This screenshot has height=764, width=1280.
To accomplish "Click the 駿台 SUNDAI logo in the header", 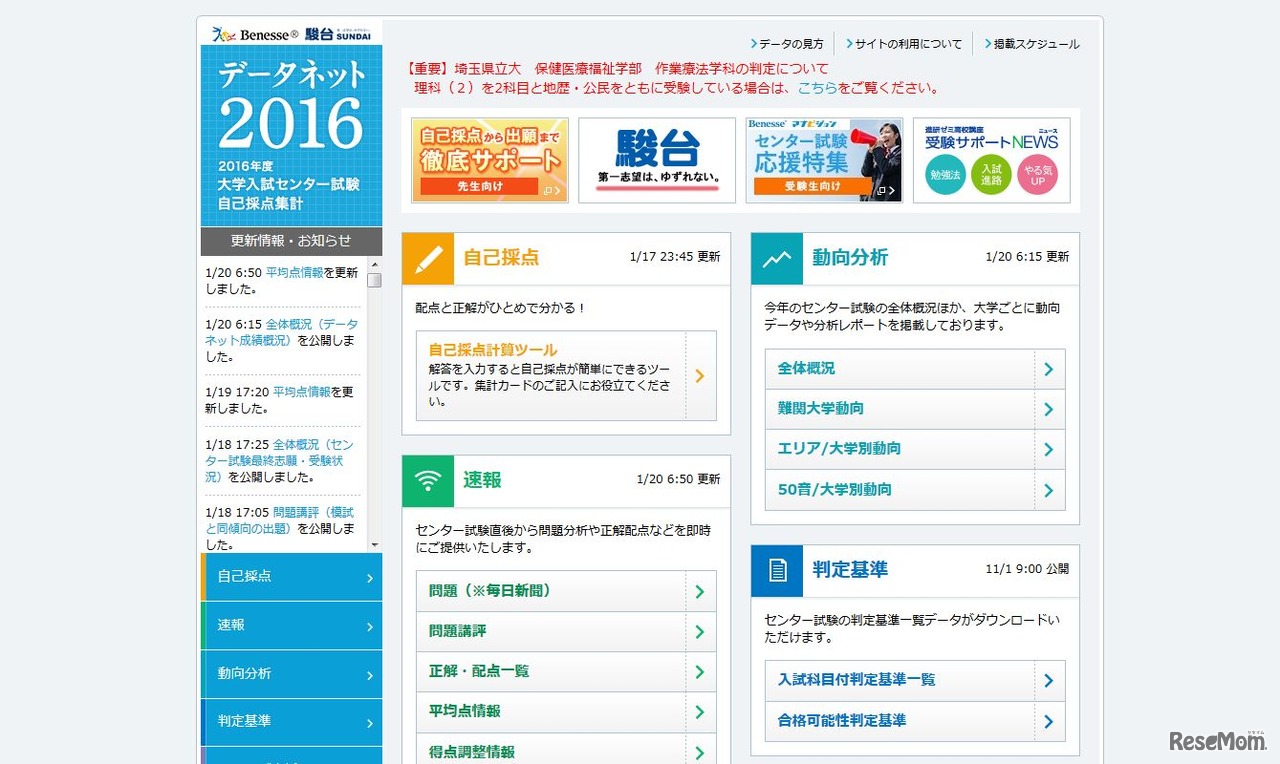I will pos(337,34).
